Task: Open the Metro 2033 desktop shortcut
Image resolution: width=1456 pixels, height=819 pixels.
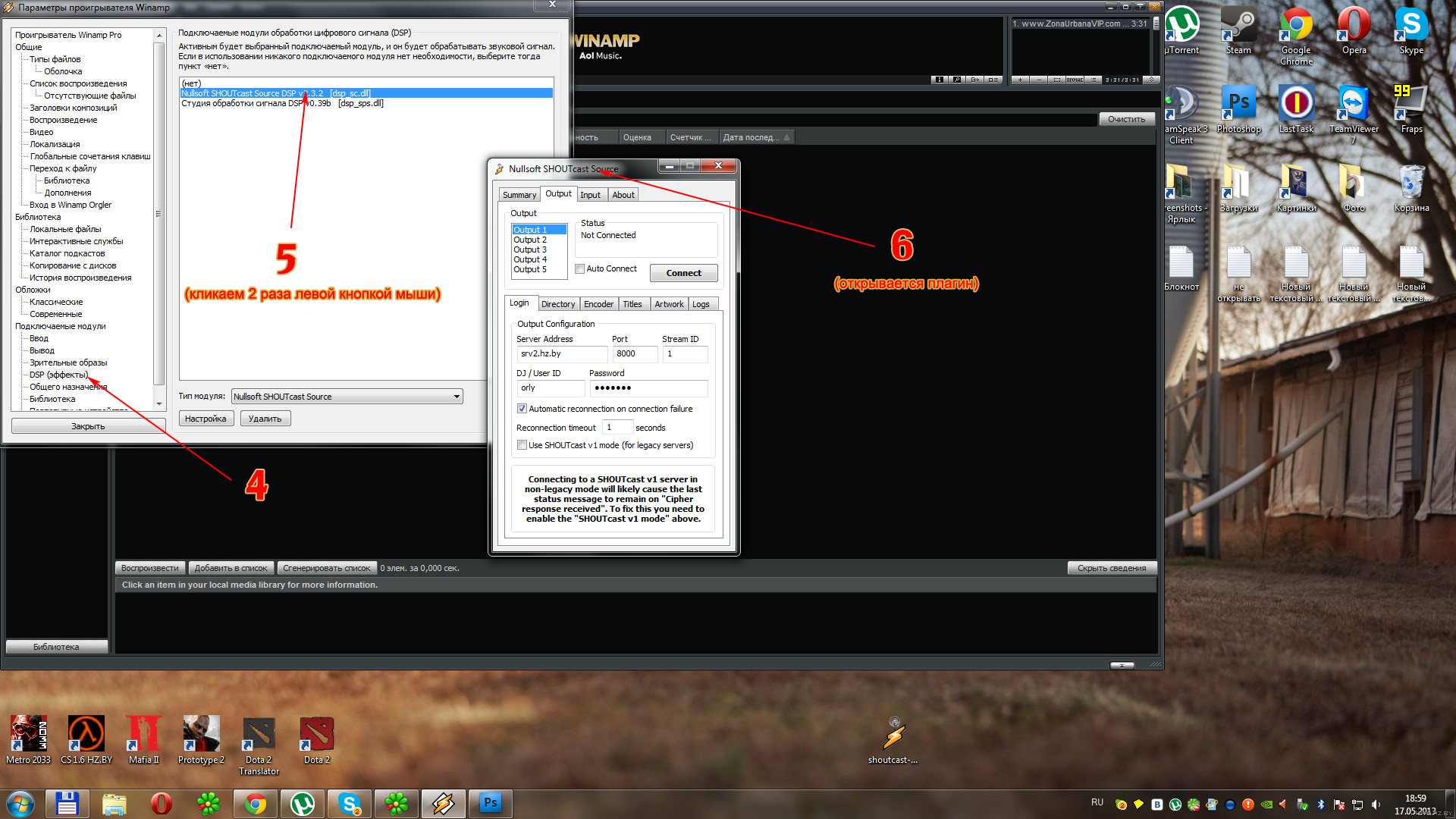Action: 28,740
